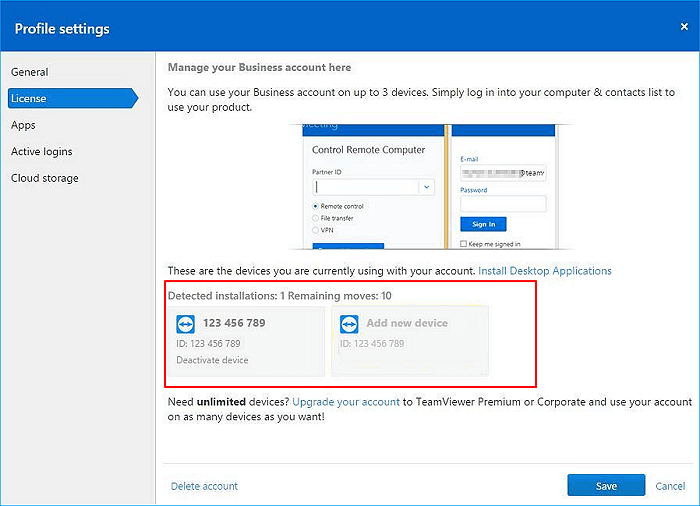Screen dimensions: 700x506
Task: Open the Install Desktop Applications link
Action: (x=545, y=271)
